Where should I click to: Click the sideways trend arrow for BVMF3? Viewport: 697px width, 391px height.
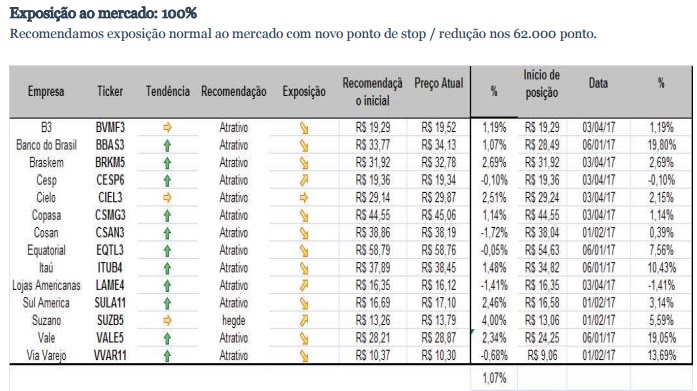(167, 128)
